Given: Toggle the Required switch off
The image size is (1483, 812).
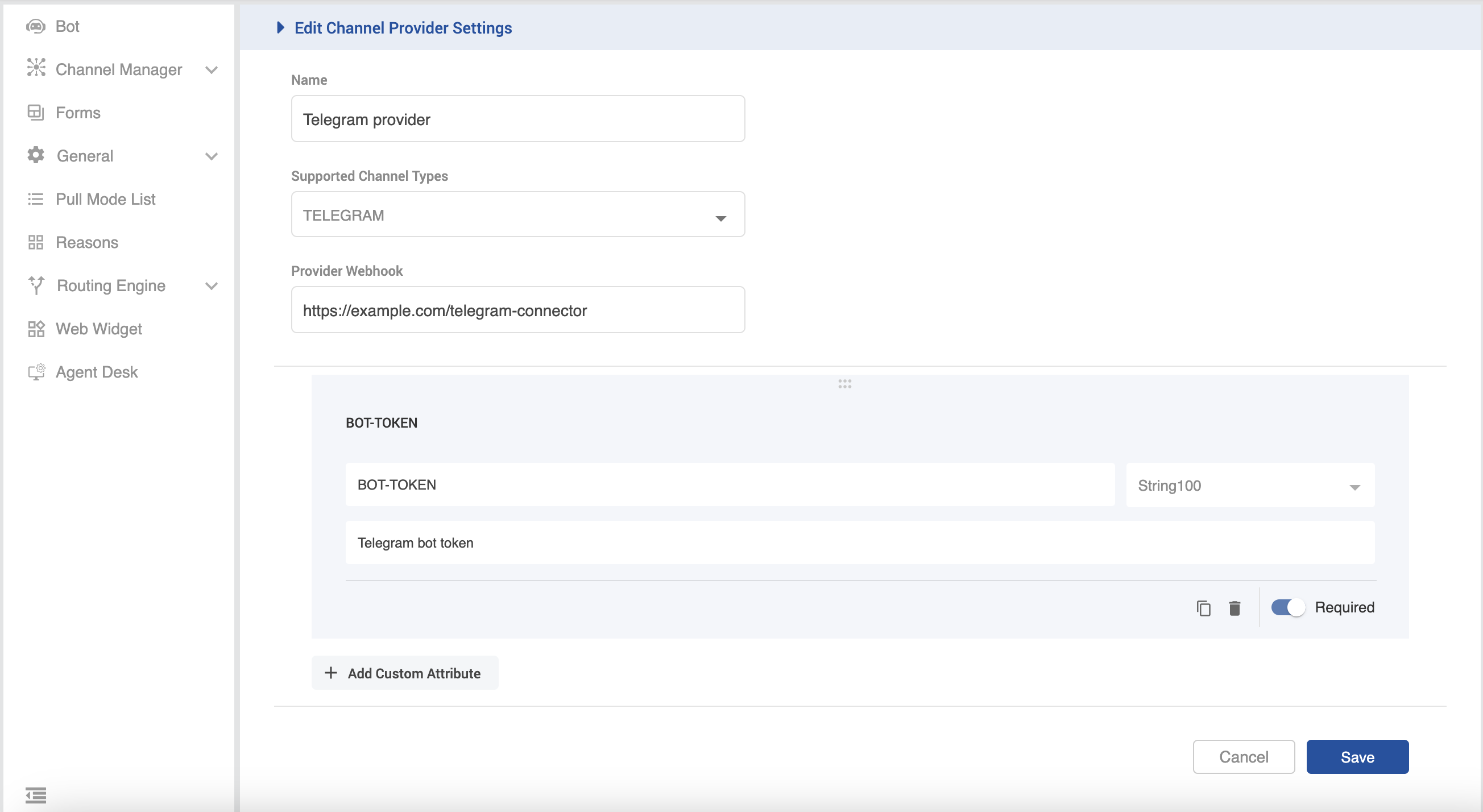Looking at the screenshot, I should [x=1288, y=607].
